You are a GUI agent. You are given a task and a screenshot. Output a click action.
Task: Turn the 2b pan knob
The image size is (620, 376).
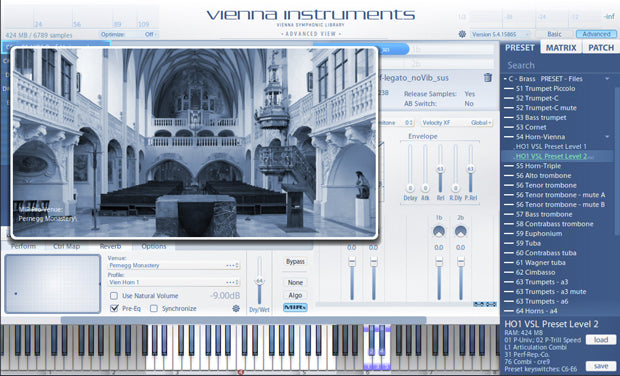point(461,232)
